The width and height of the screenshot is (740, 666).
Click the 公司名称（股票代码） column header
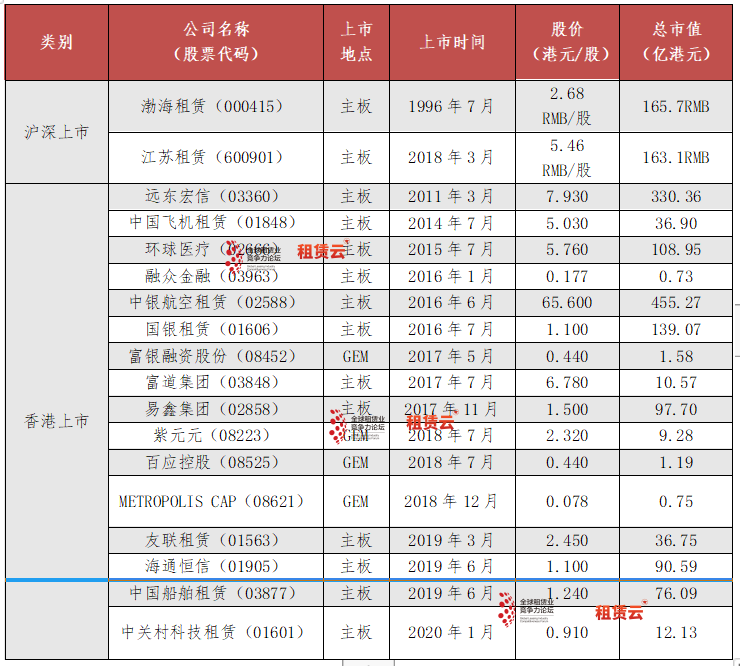coord(216,42)
